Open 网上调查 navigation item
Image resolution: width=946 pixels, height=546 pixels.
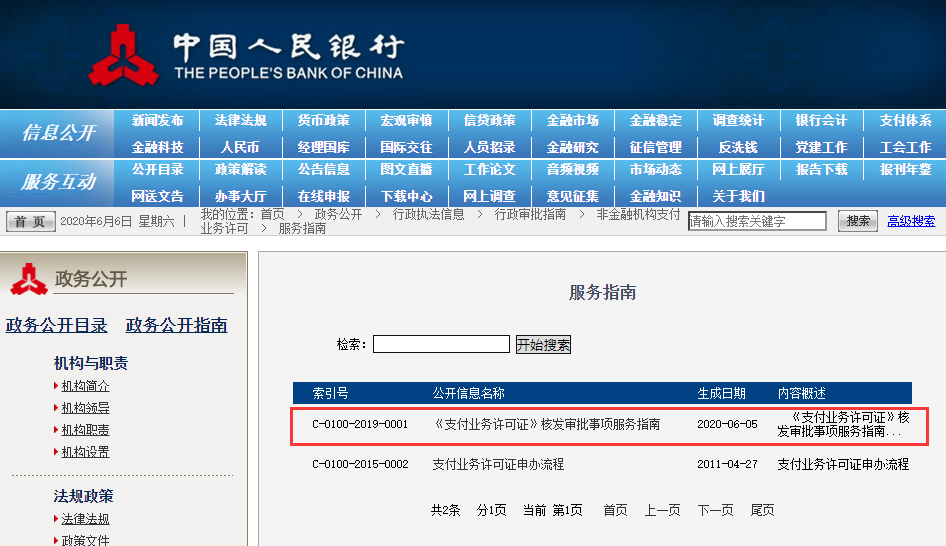(x=489, y=196)
